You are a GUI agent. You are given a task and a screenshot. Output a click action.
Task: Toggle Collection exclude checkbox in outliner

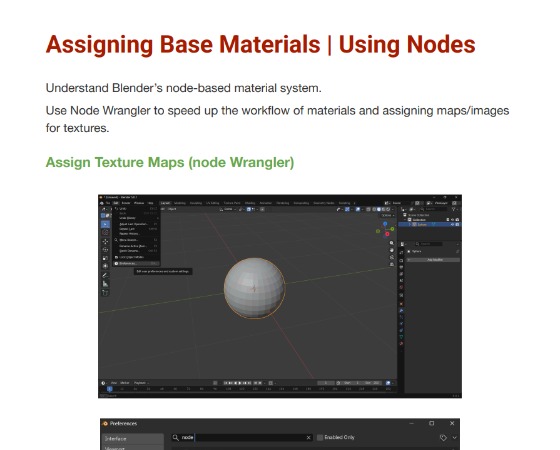(448, 220)
